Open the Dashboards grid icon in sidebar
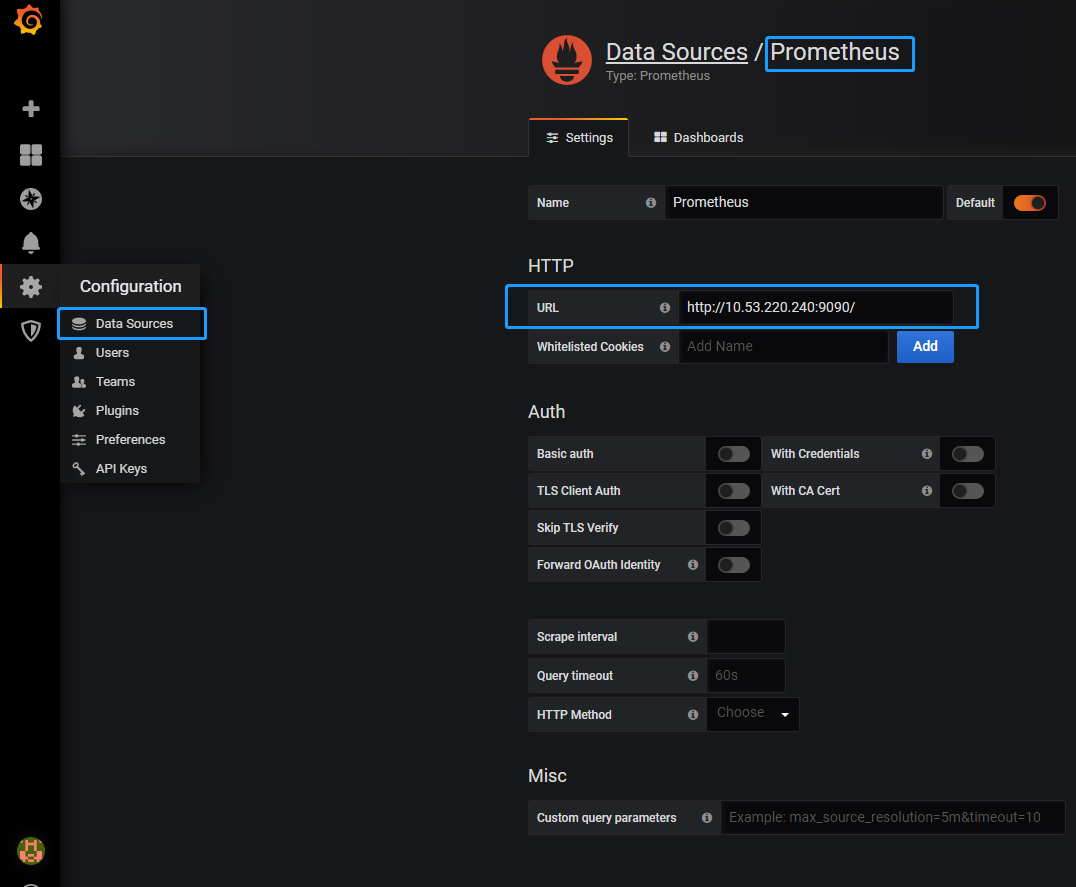The height and width of the screenshot is (887, 1076). pos(31,155)
